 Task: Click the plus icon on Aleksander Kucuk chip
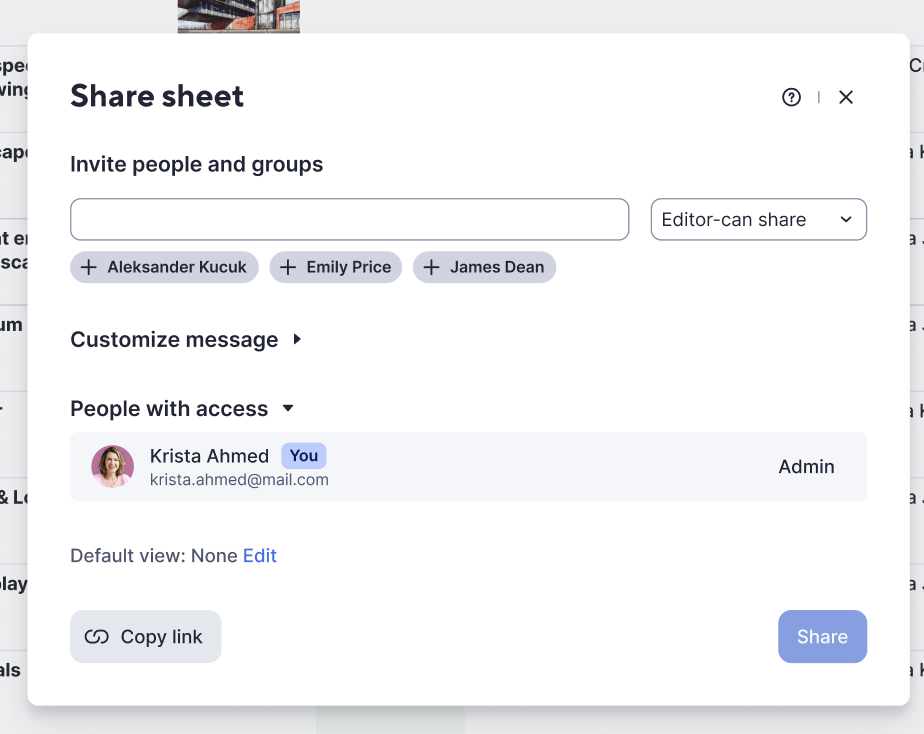pos(88,267)
